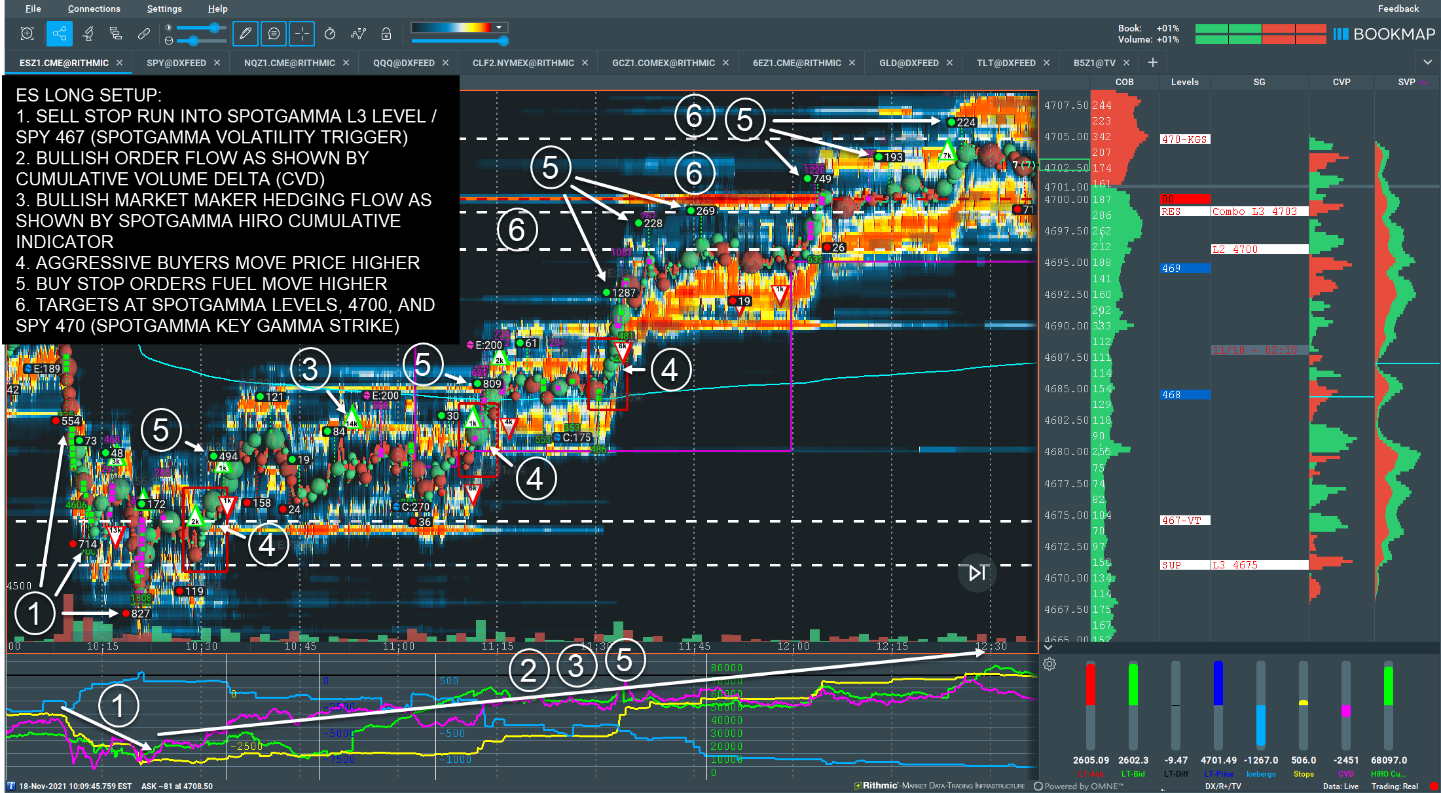Screen dimensions: 1441x793
Task: Click the heatmap color gradient bar
Action: point(452,27)
